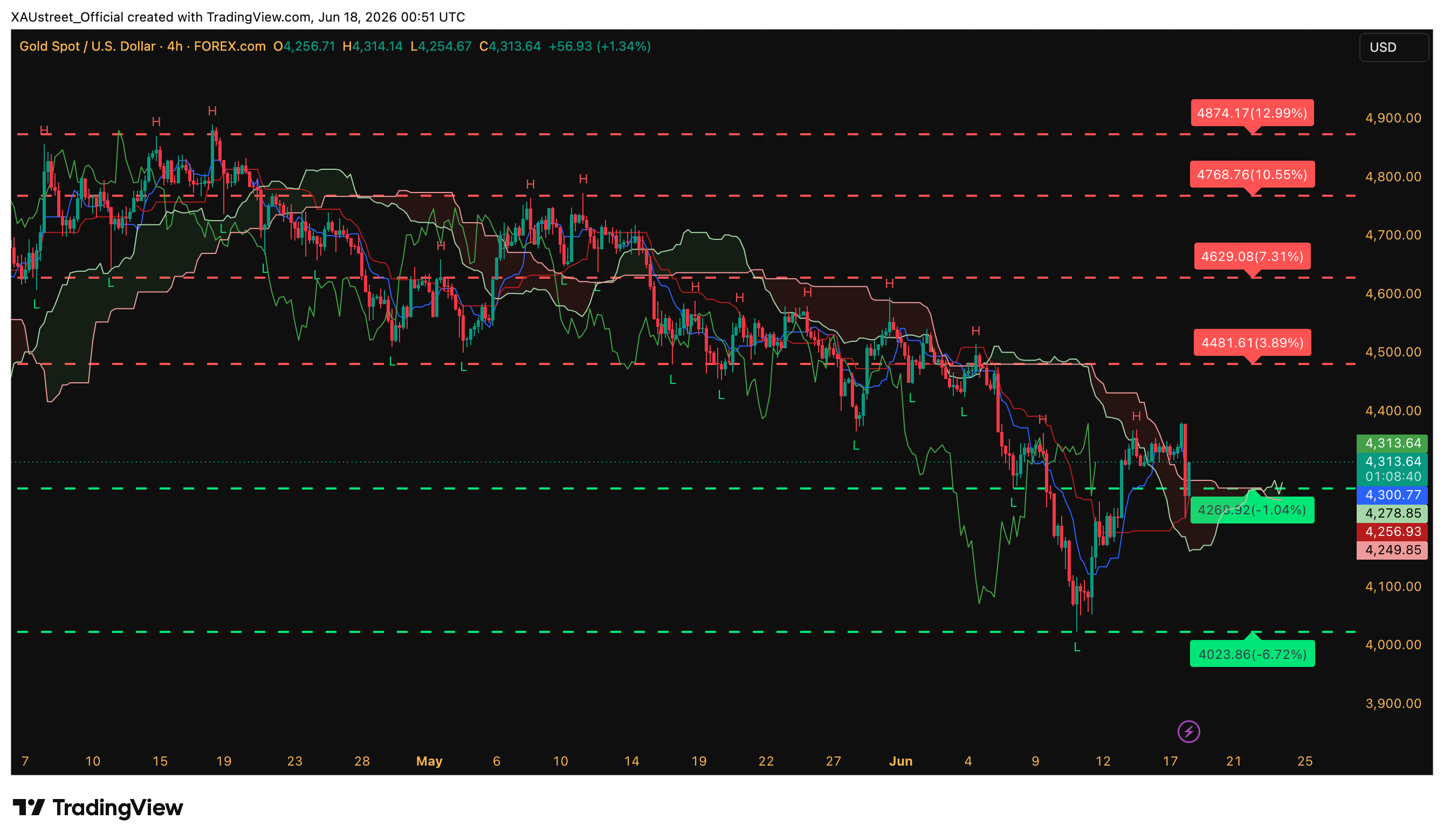This screenshot has width=1444, height=840.
Task: Click the C4,313.64 close value in header
Action: [x=510, y=46]
